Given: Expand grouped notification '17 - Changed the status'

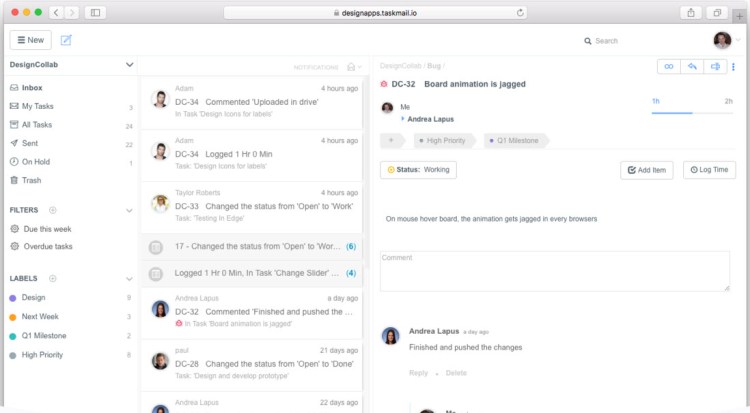Looking at the screenshot, I should coord(252,246).
